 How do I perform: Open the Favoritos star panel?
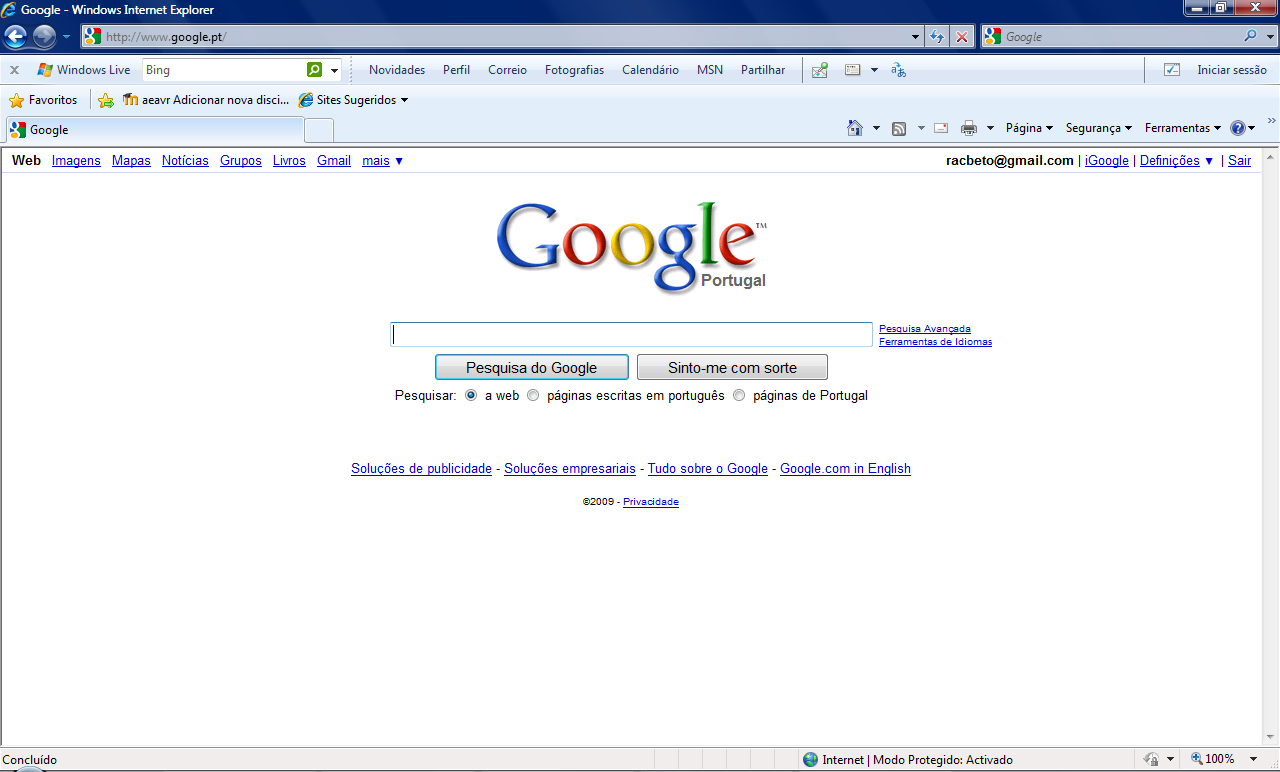tap(43, 100)
